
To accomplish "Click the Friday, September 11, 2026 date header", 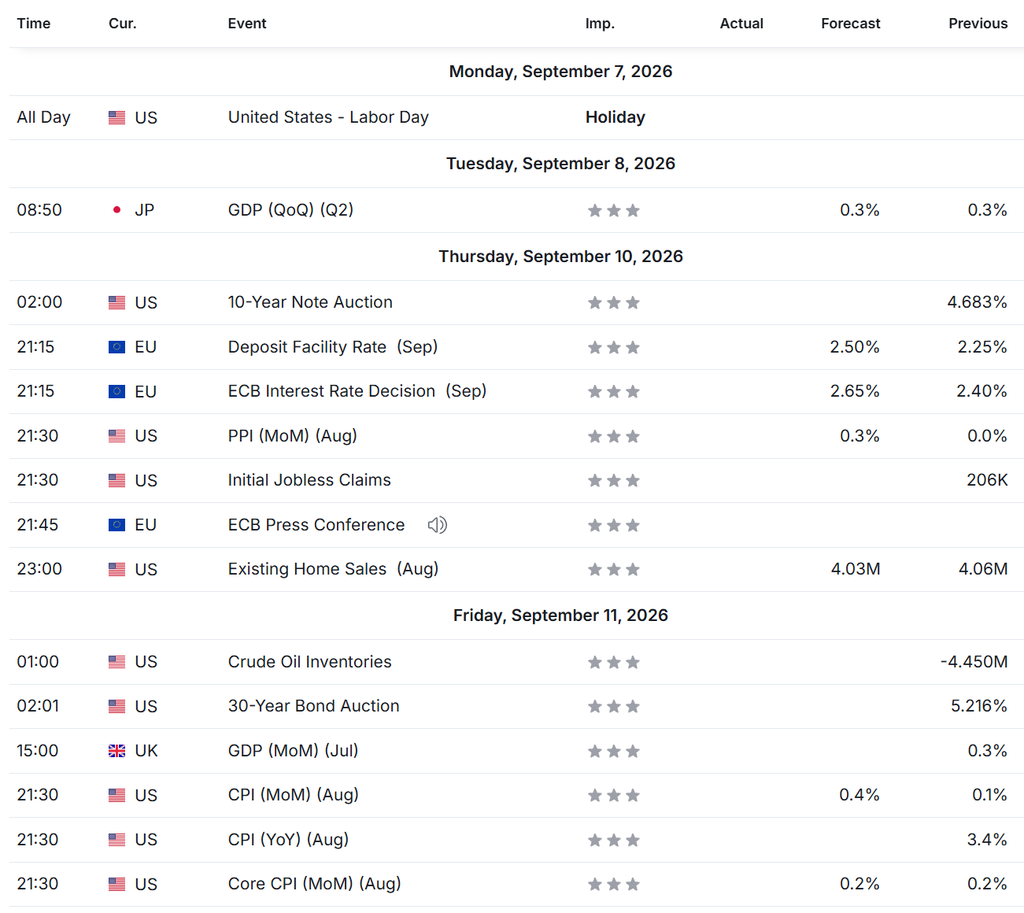I will tap(560, 615).
